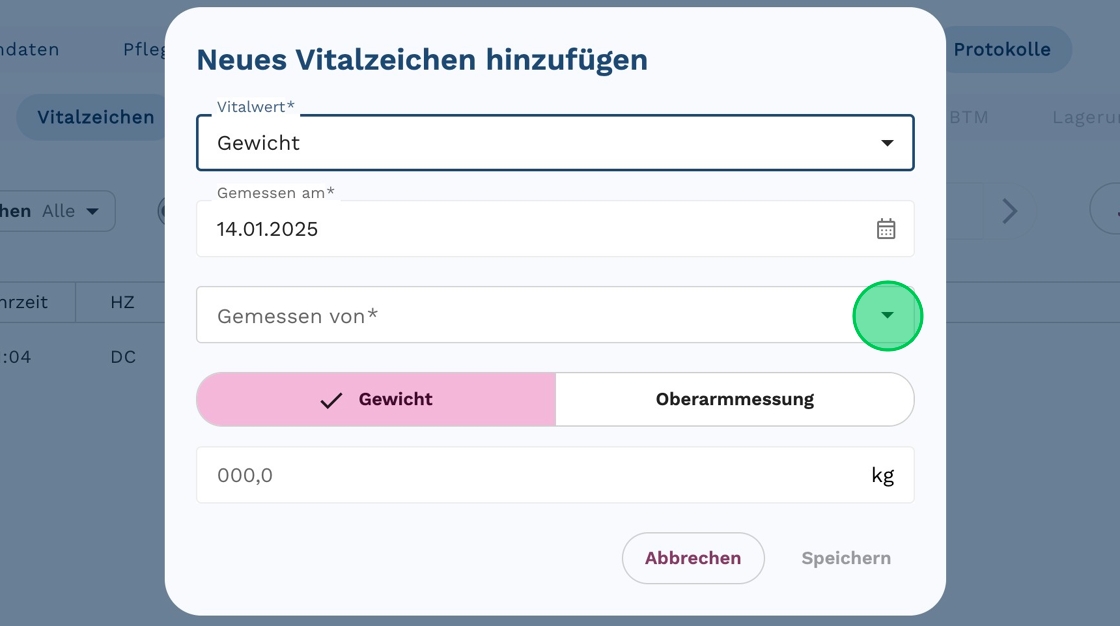Select the DC cell in the table row
Screen dimensions: 1120x626
123,357
